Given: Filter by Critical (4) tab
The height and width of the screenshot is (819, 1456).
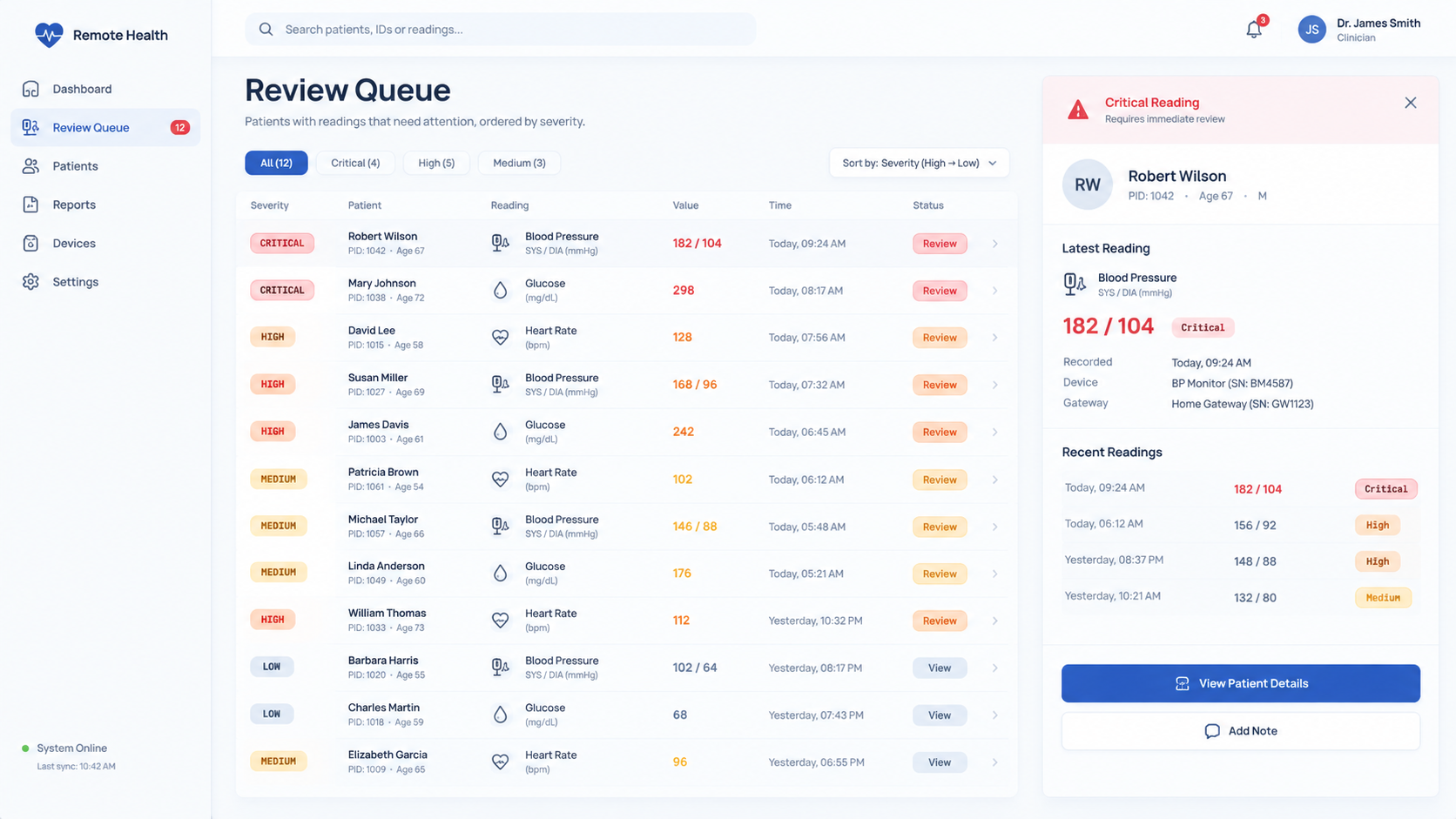Looking at the screenshot, I should [355, 163].
